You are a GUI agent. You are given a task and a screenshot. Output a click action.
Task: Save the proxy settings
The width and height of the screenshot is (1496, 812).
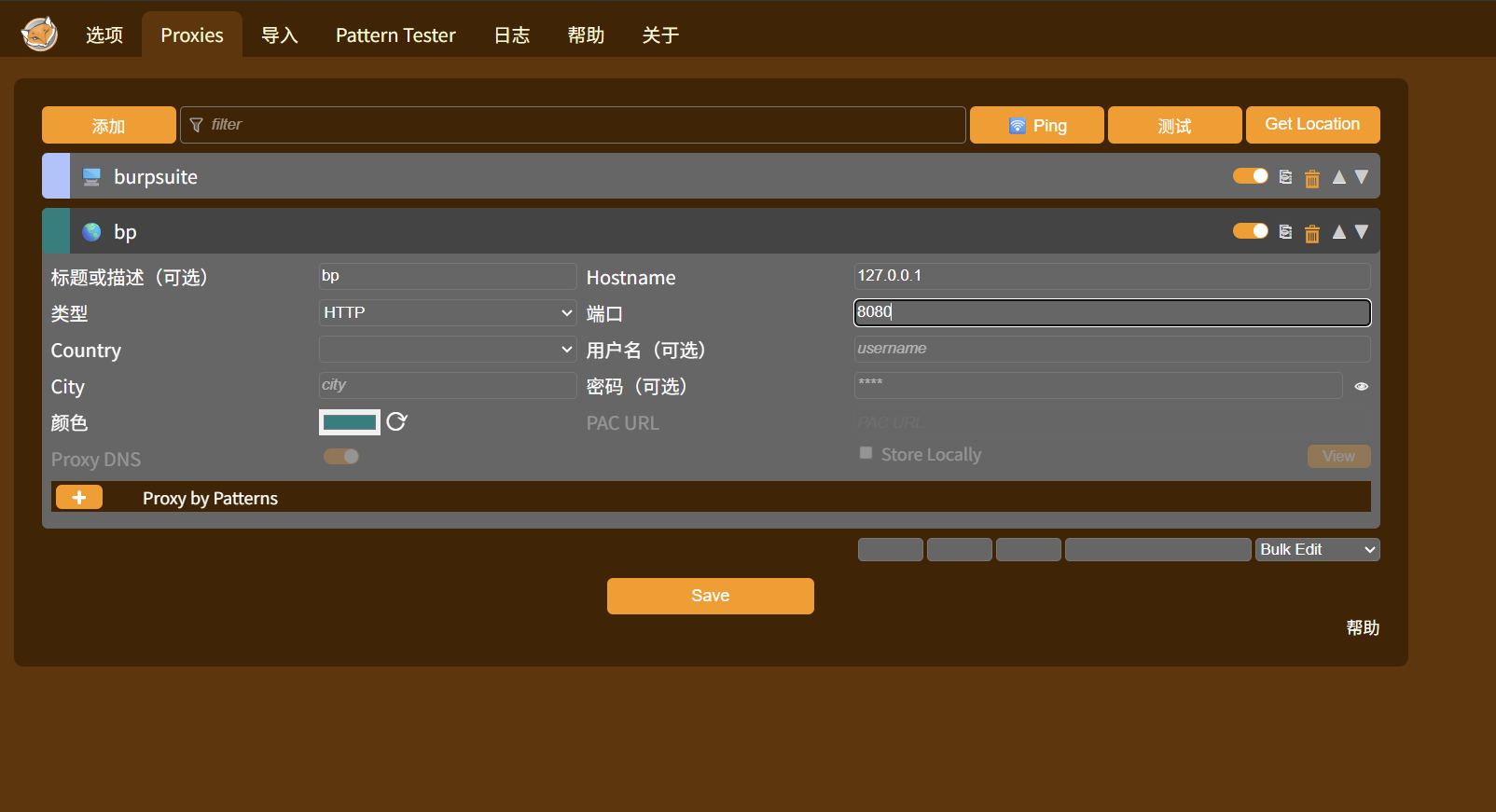(x=711, y=596)
